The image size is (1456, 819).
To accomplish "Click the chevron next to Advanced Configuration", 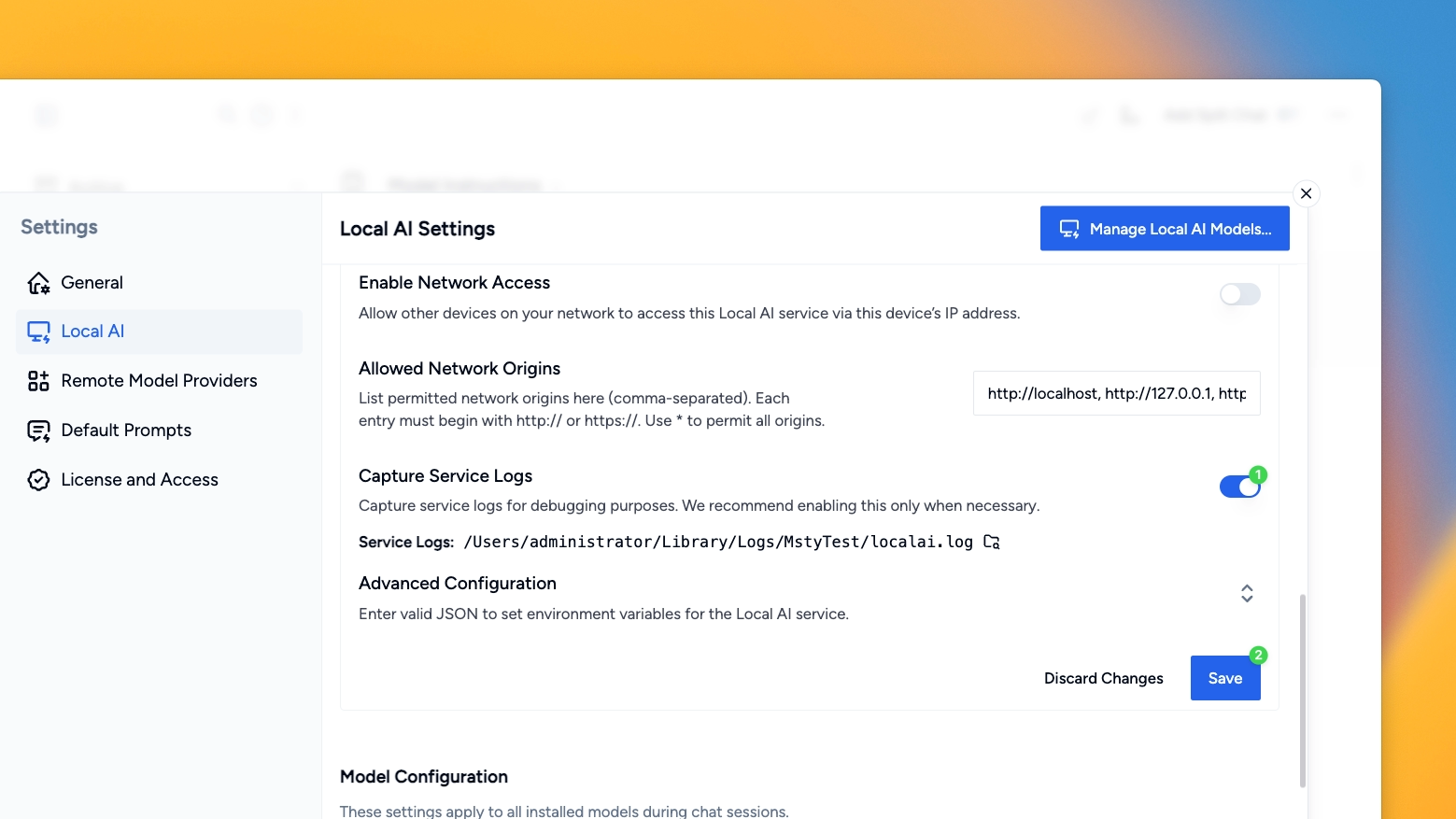I will click(1246, 593).
